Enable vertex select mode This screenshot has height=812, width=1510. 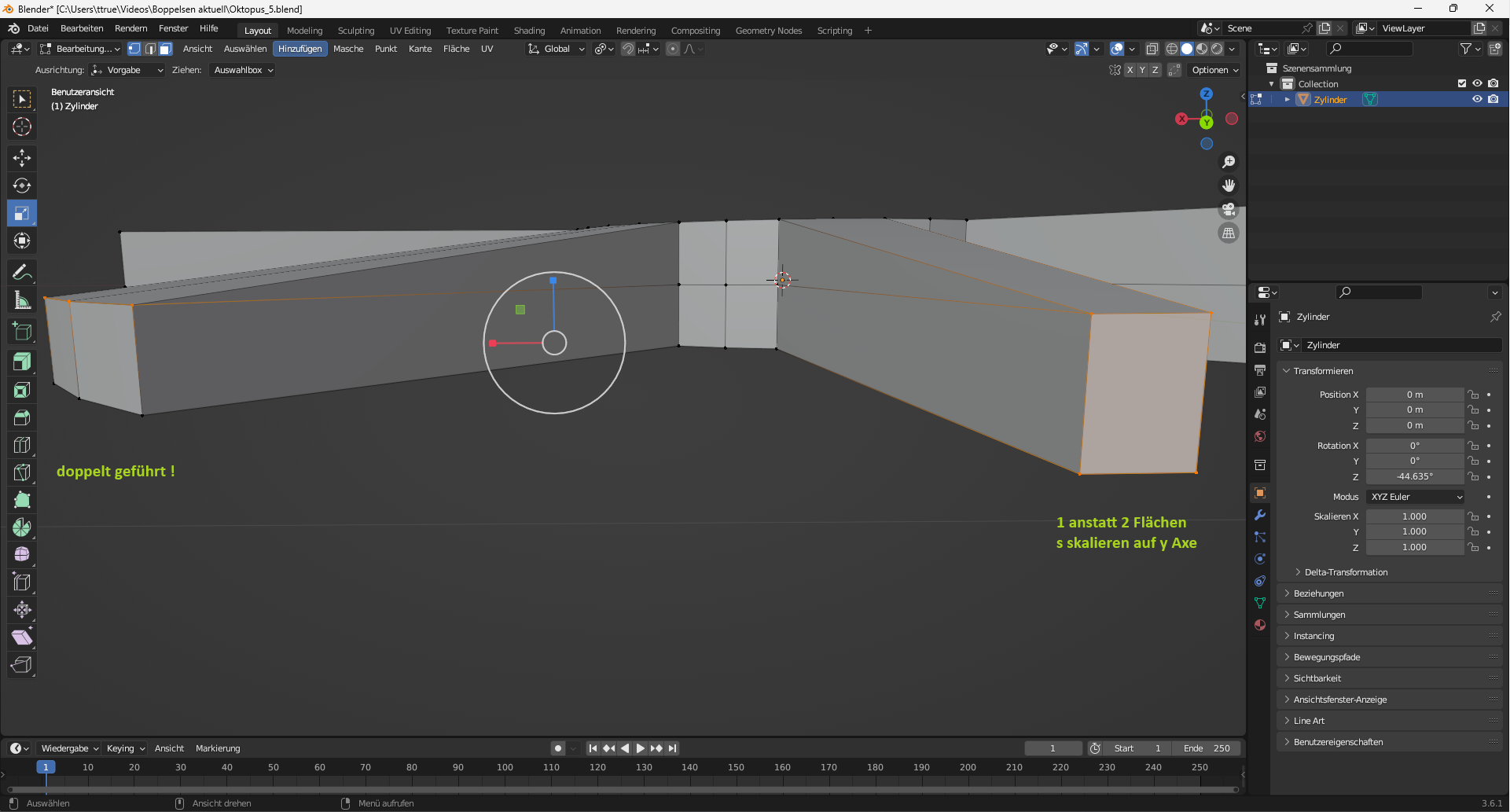pos(134,49)
